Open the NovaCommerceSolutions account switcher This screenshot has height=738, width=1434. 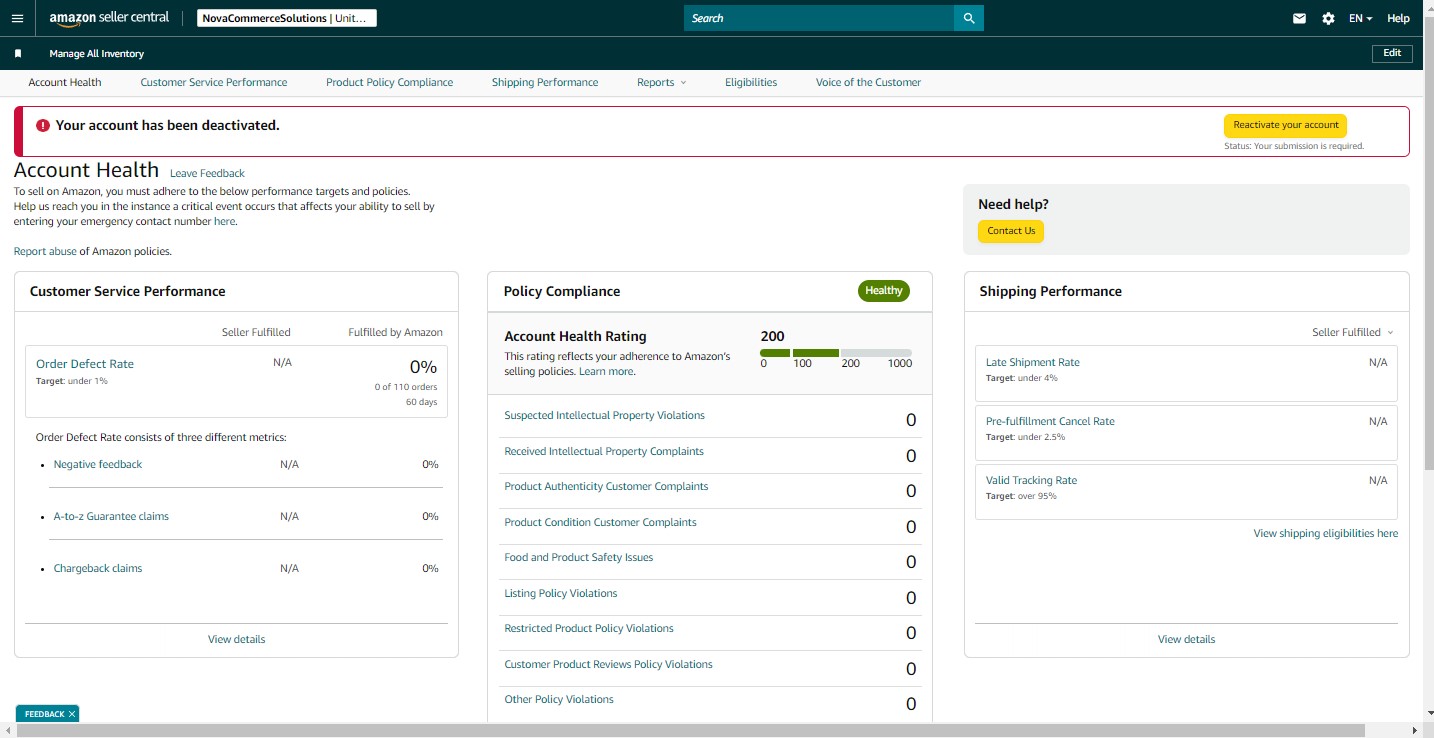click(x=285, y=18)
